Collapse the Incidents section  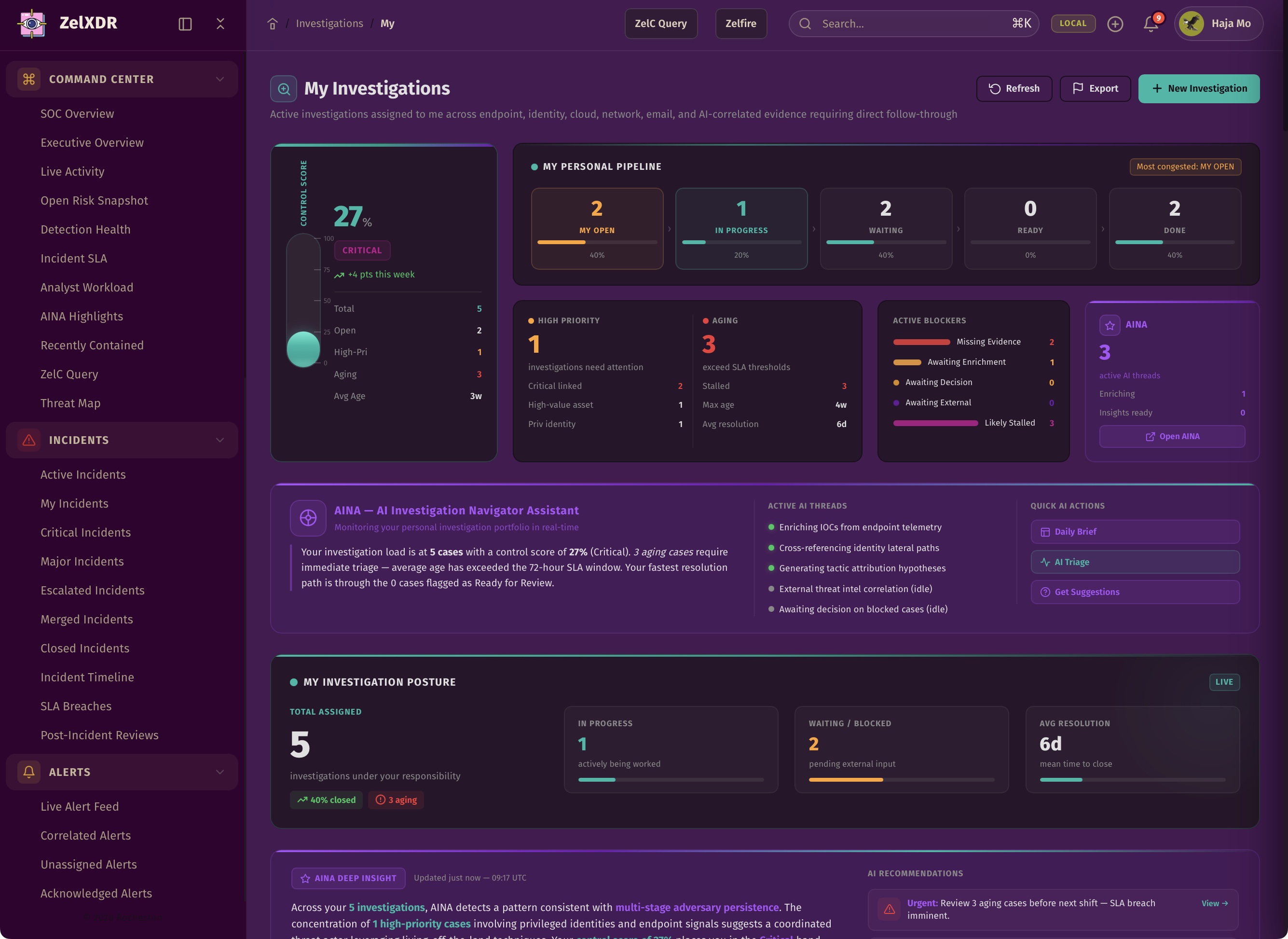pos(220,440)
